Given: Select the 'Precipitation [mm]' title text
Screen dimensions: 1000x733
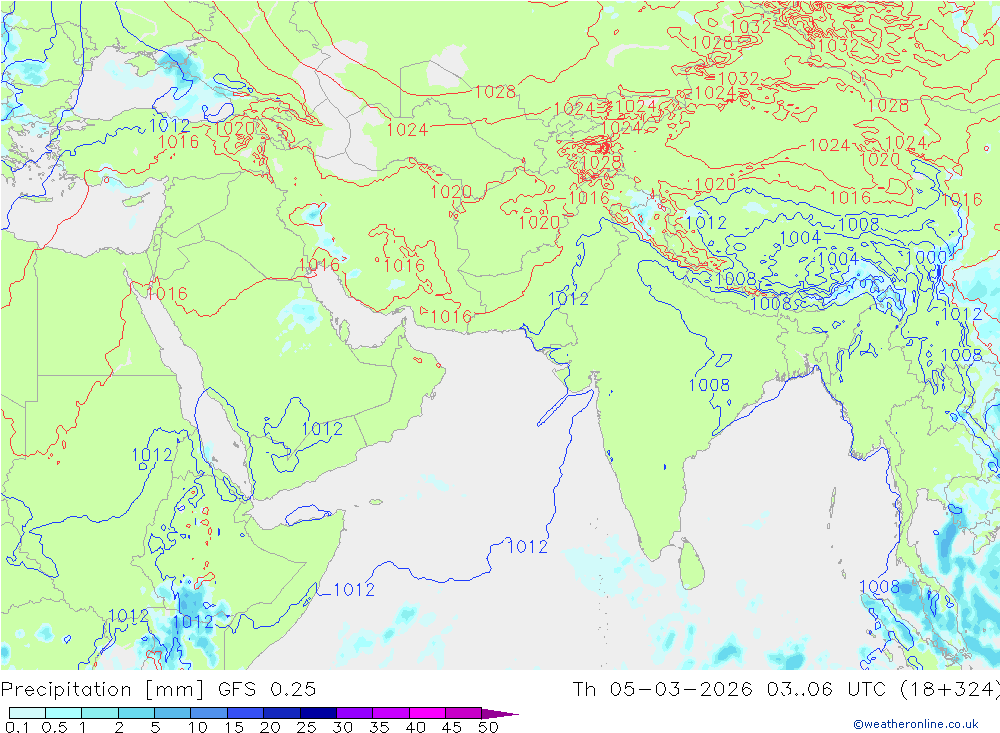Looking at the screenshot, I should (x=102, y=690).
